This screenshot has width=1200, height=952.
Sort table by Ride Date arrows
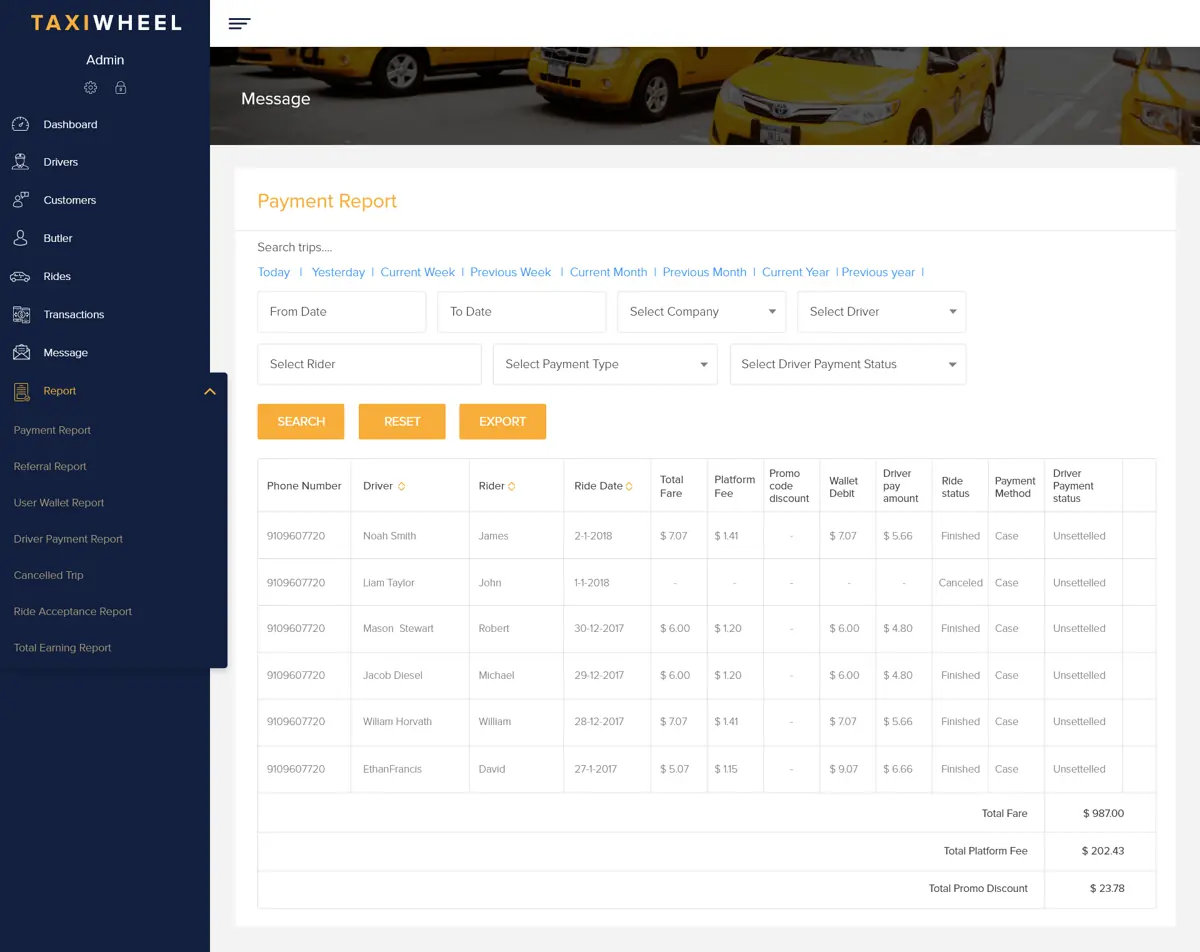[x=630, y=486]
